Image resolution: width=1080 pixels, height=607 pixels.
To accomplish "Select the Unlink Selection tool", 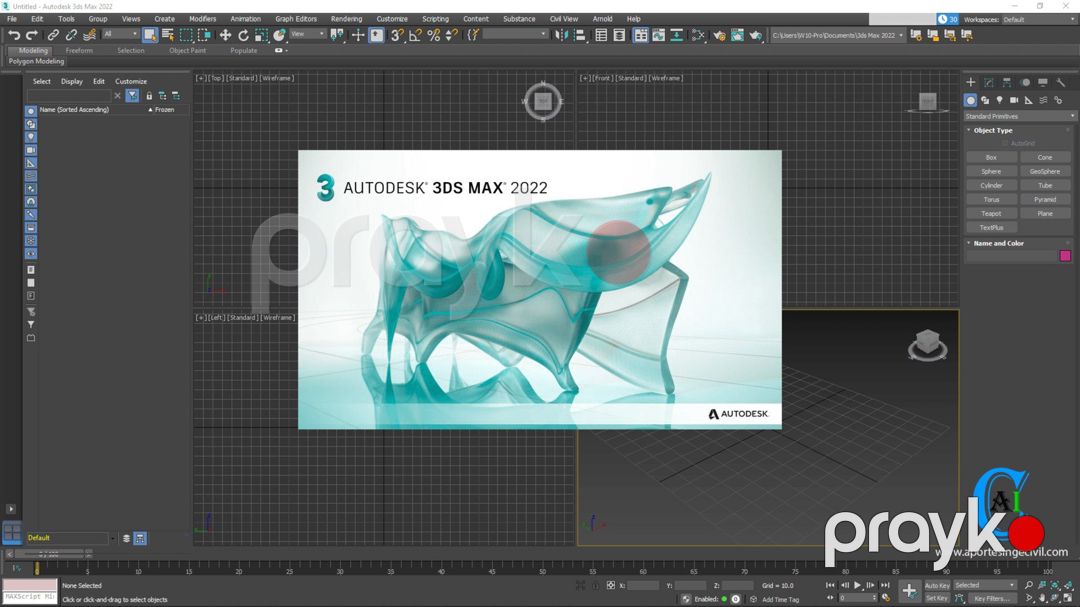I will [x=71, y=35].
